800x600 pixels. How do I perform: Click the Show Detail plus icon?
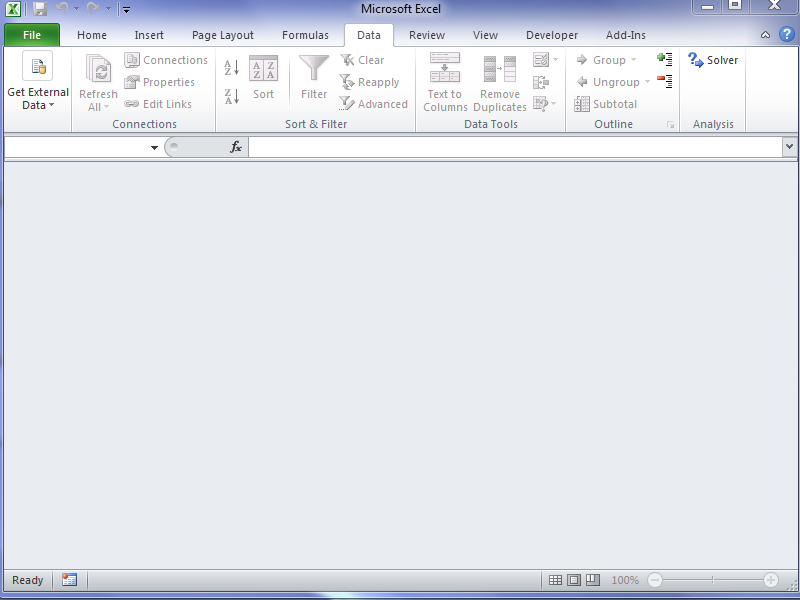coord(664,60)
